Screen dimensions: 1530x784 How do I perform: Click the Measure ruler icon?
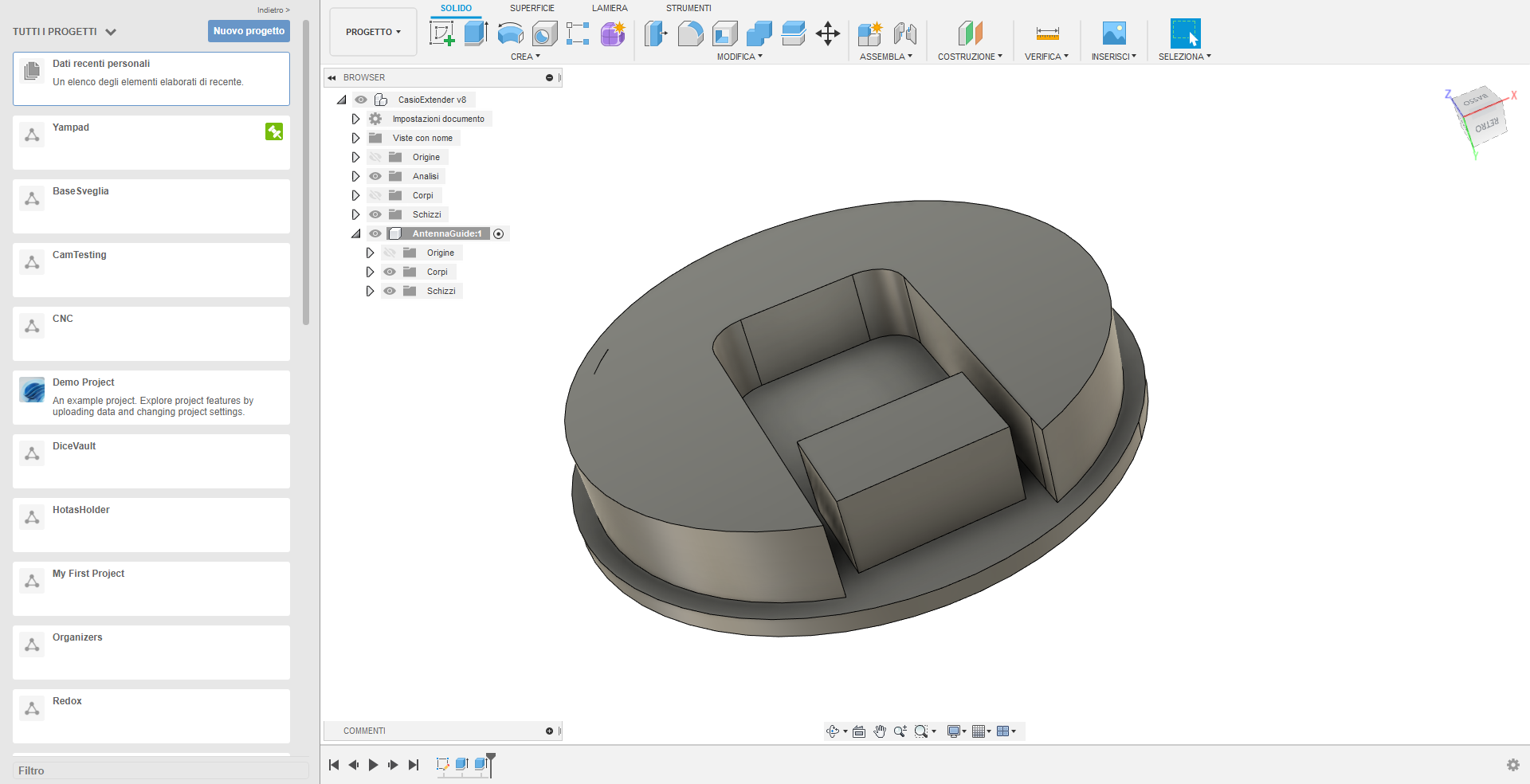1047,33
